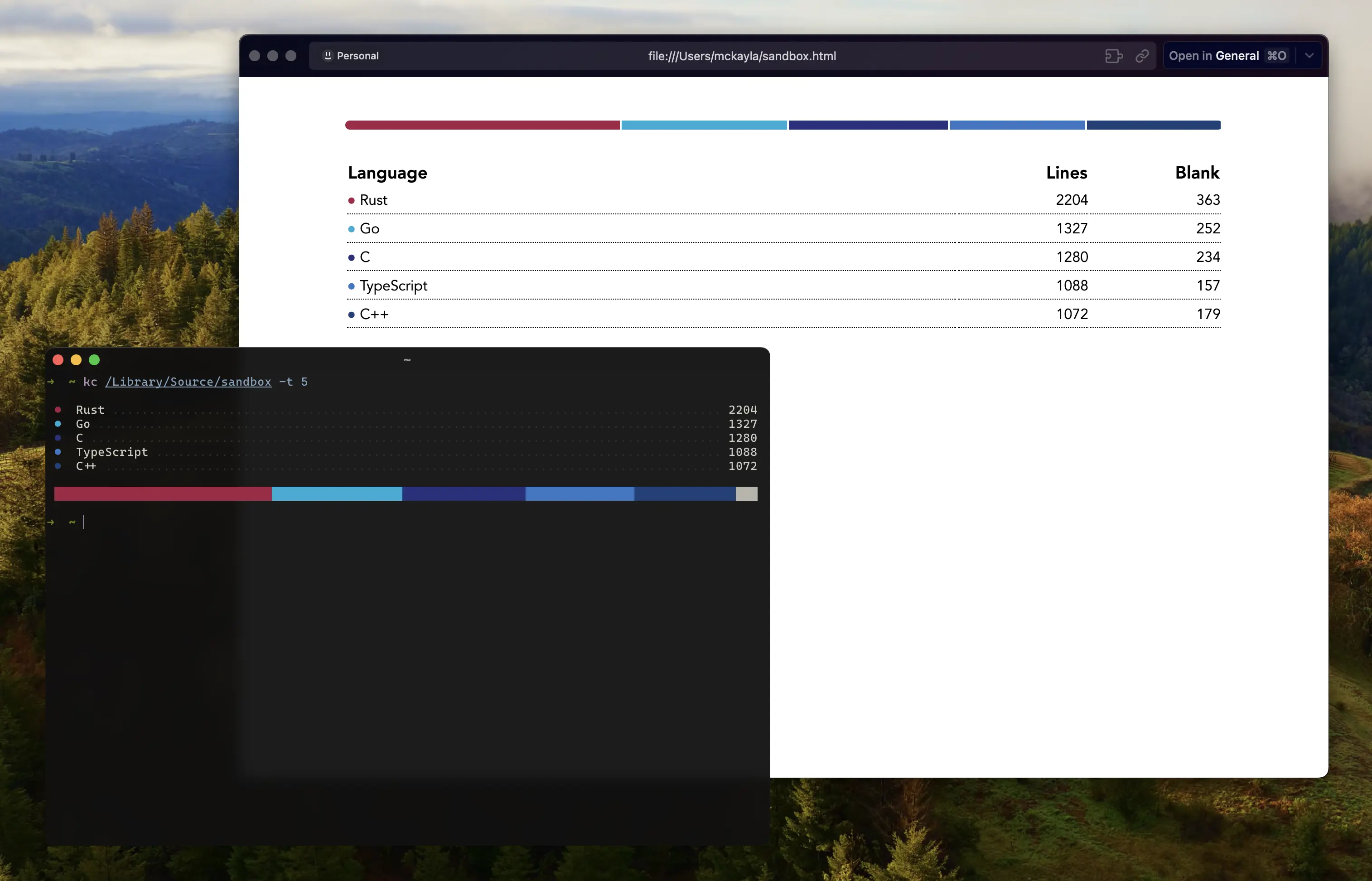
Task: Close the terminal window with red button
Action: 58,360
